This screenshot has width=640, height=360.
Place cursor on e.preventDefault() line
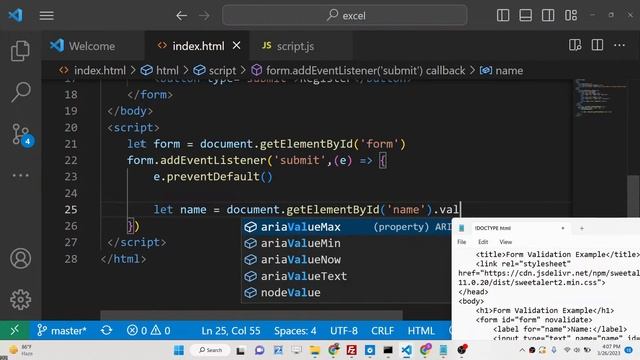pos(213,177)
